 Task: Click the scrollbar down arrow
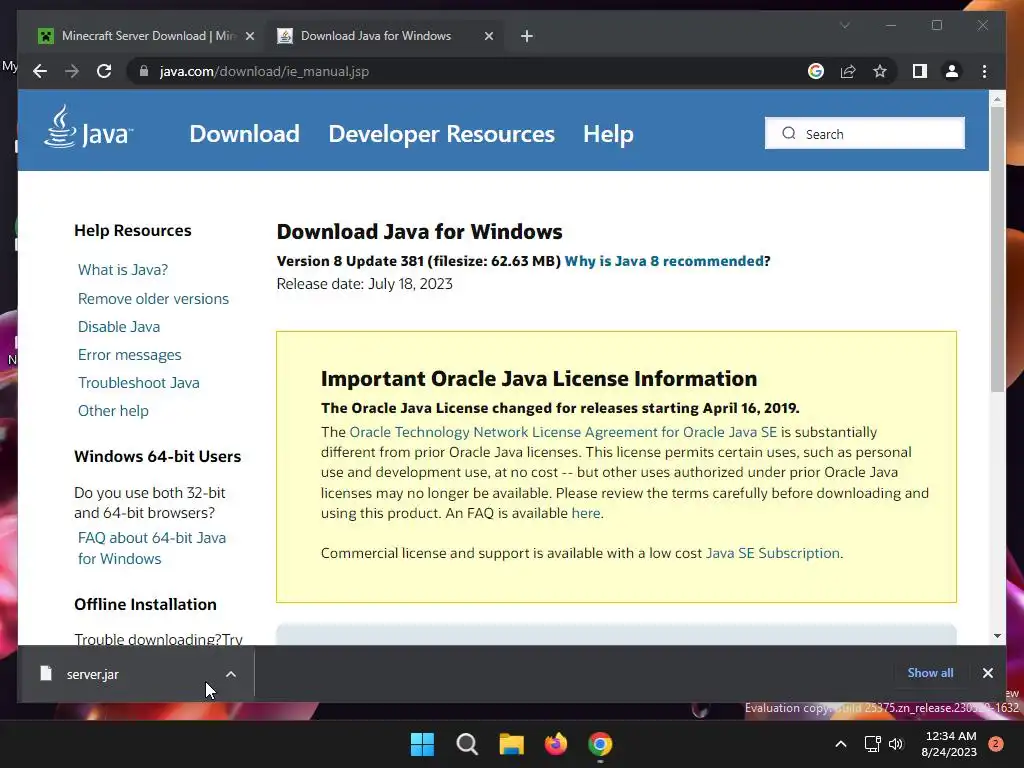[x=997, y=635]
